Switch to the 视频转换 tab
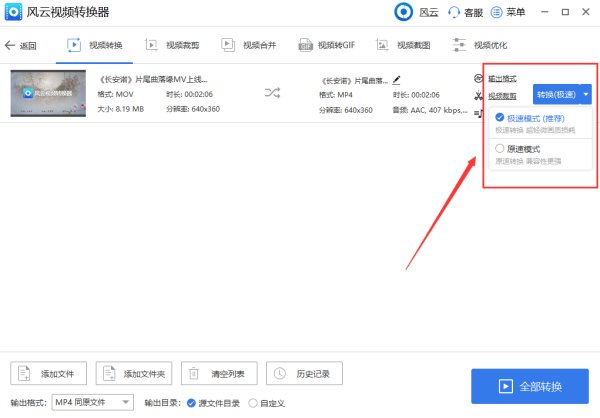 click(95, 45)
